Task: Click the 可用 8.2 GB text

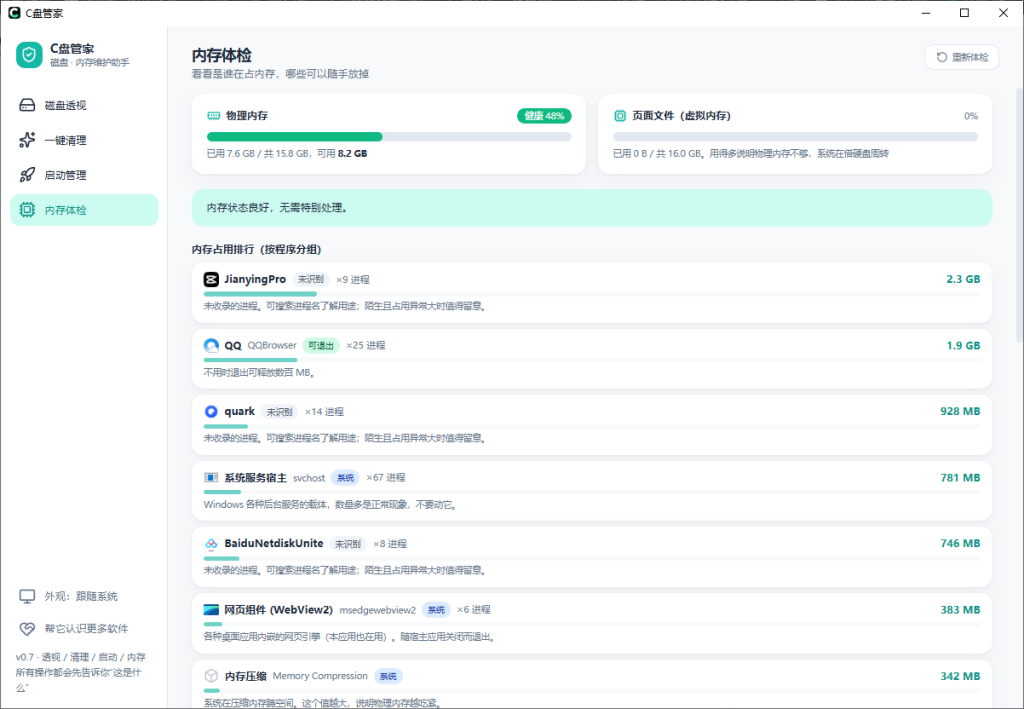Action: tap(342, 153)
